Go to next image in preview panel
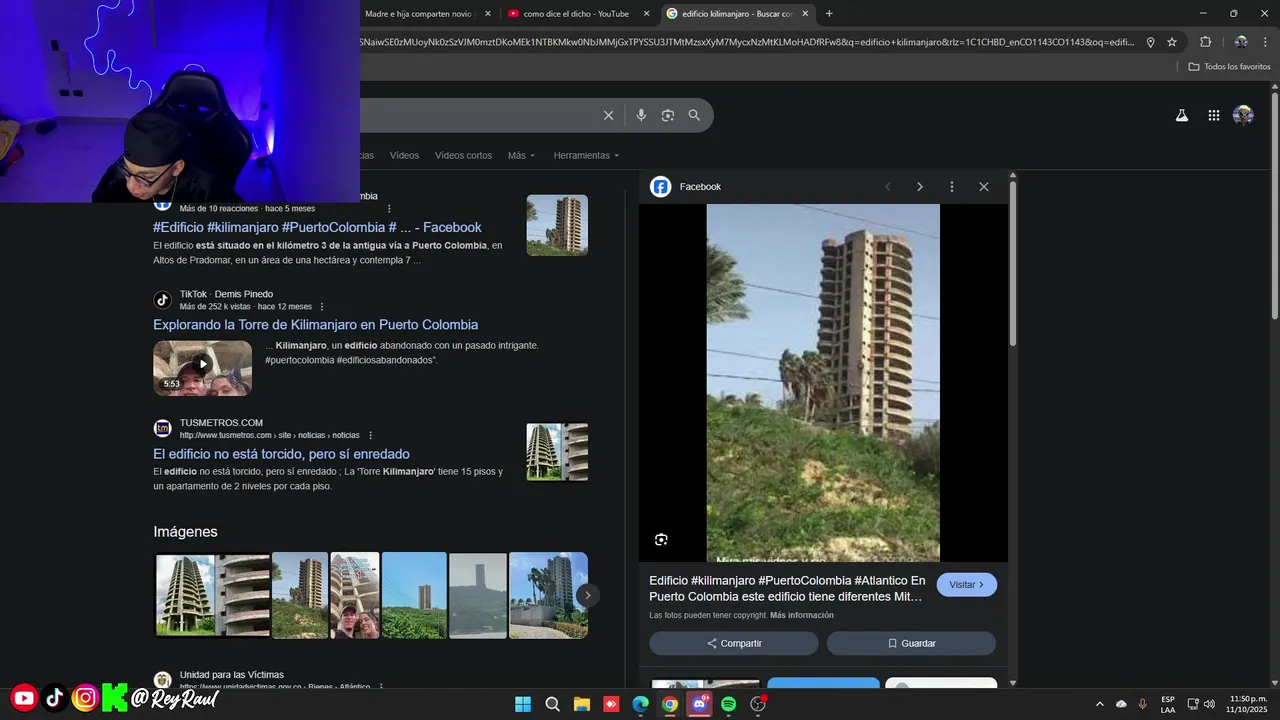The width and height of the screenshot is (1280, 720). (x=920, y=187)
